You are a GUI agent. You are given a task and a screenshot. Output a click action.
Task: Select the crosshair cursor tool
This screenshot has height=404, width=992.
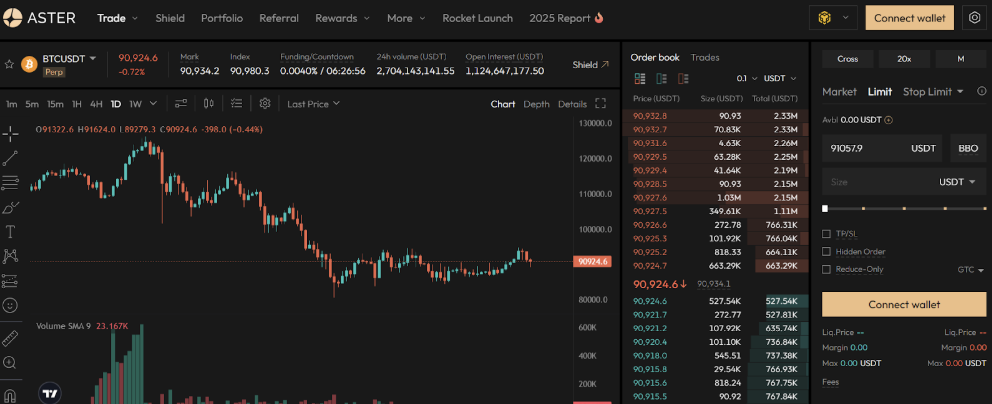(x=10, y=133)
